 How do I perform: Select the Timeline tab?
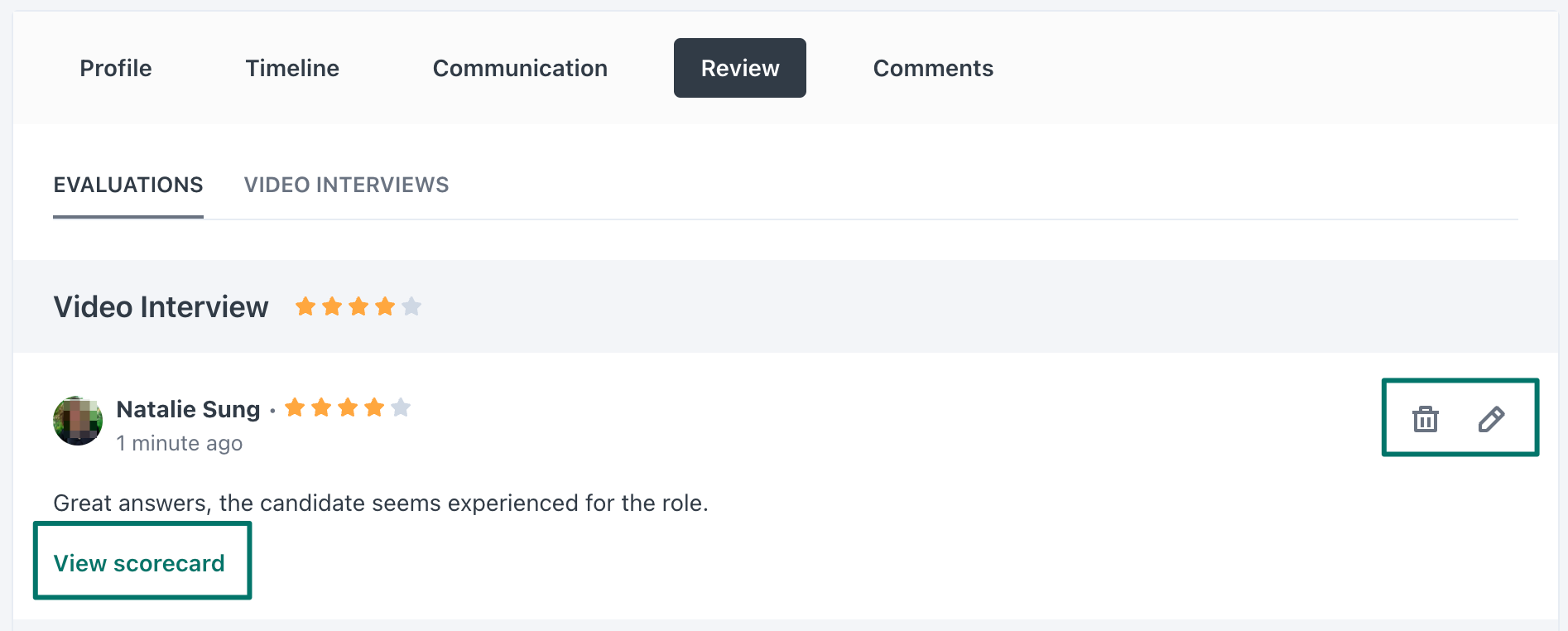291,68
